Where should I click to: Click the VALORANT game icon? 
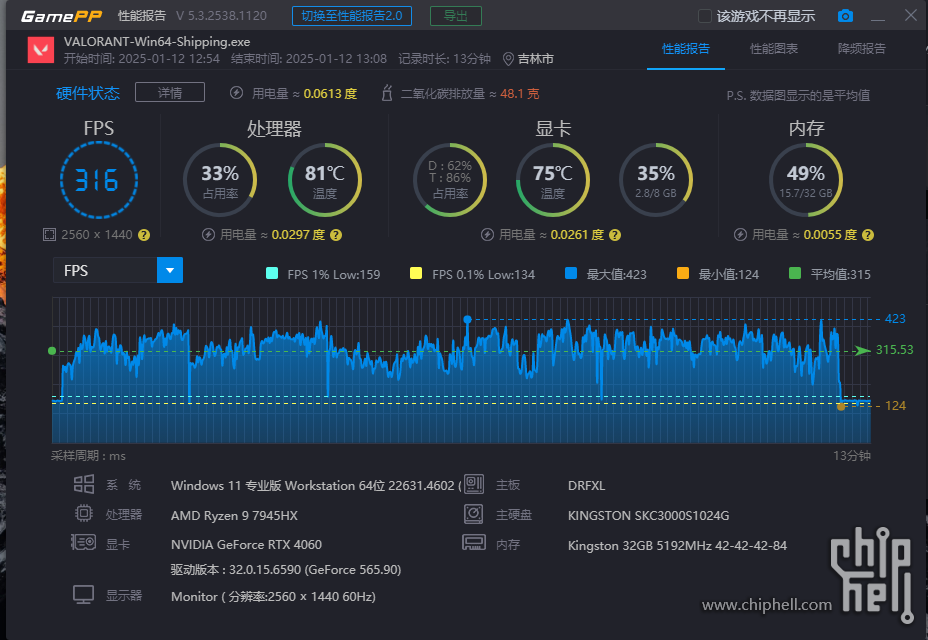click(41, 50)
